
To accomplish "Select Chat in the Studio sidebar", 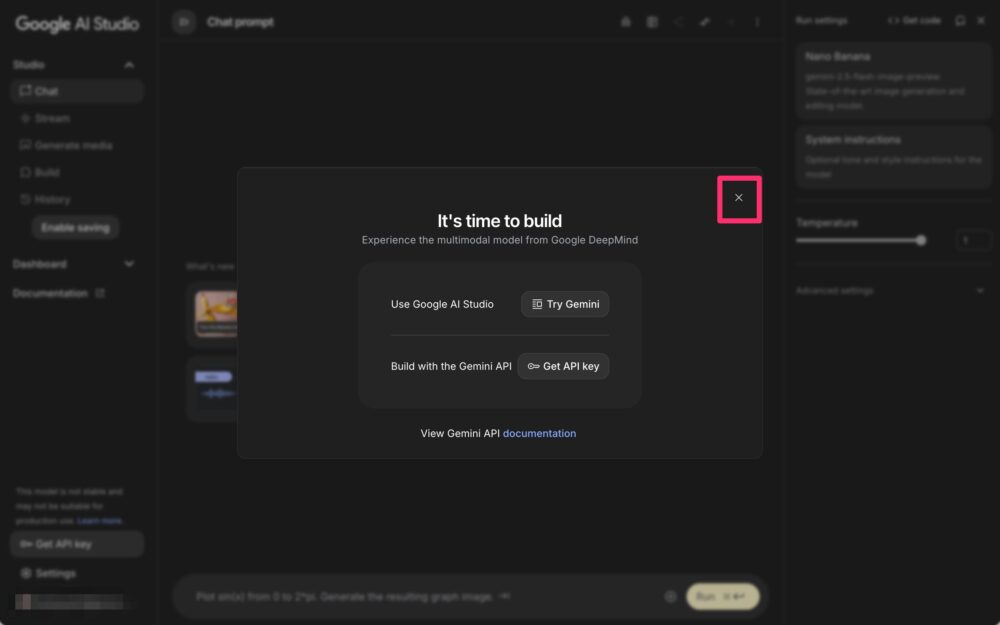I will [47, 92].
